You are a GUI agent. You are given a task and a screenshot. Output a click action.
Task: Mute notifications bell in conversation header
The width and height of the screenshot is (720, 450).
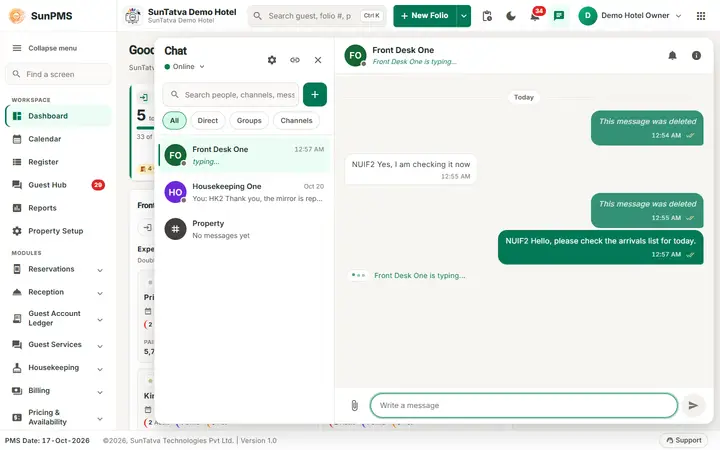click(672, 56)
